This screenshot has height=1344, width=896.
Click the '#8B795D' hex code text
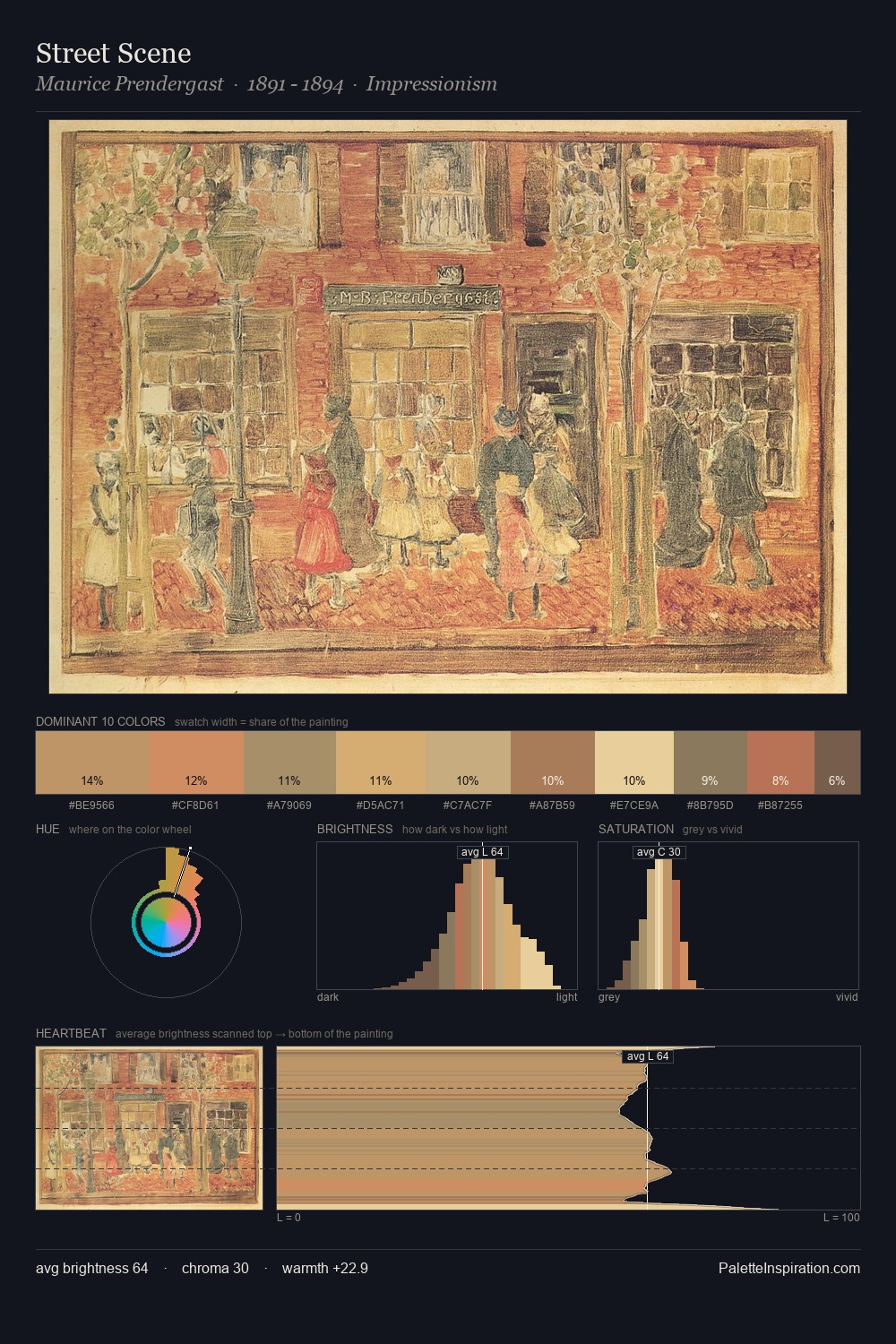coord(711,806)
